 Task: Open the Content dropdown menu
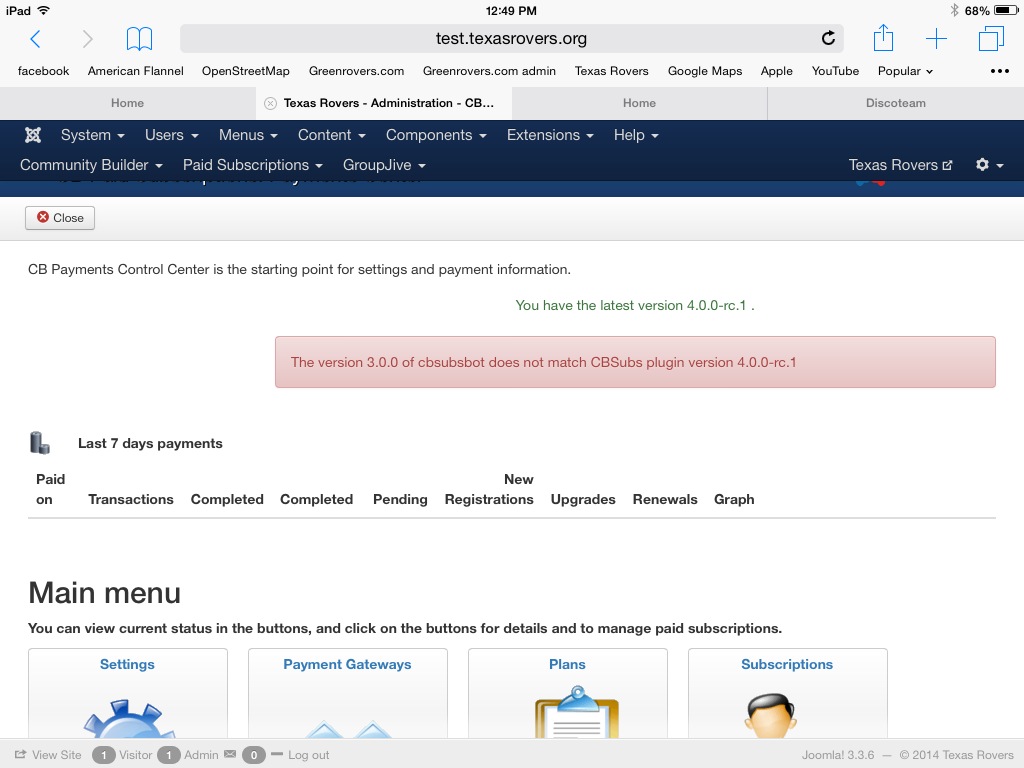coord(332,135)
